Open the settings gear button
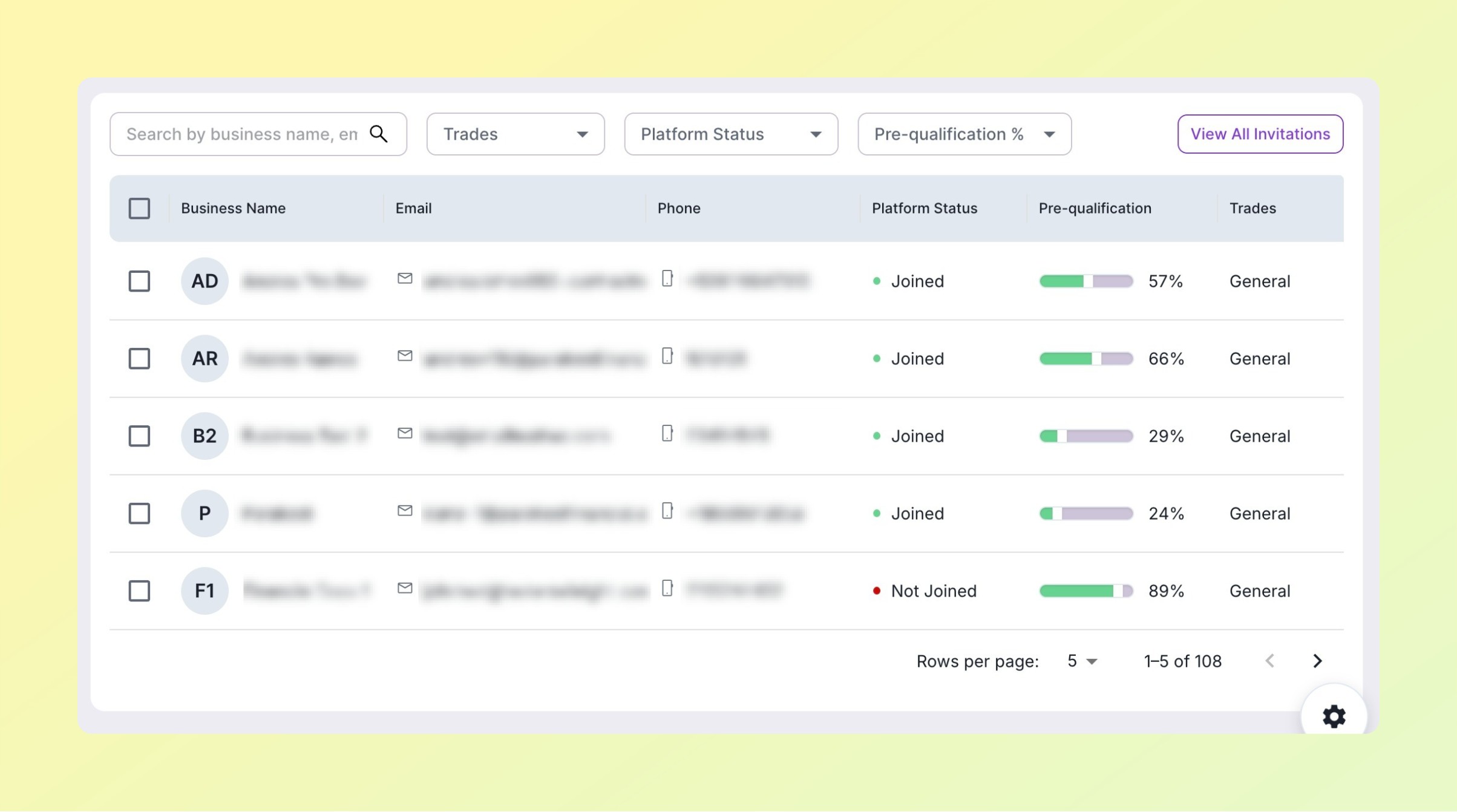Screen dimensions: 1457x812 (x=1334, y=716)
